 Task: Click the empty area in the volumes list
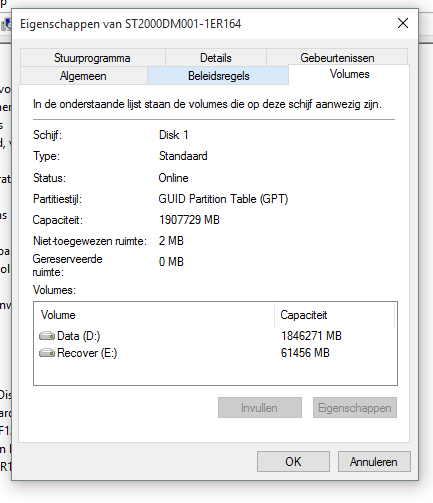click(x=215, y=373)
